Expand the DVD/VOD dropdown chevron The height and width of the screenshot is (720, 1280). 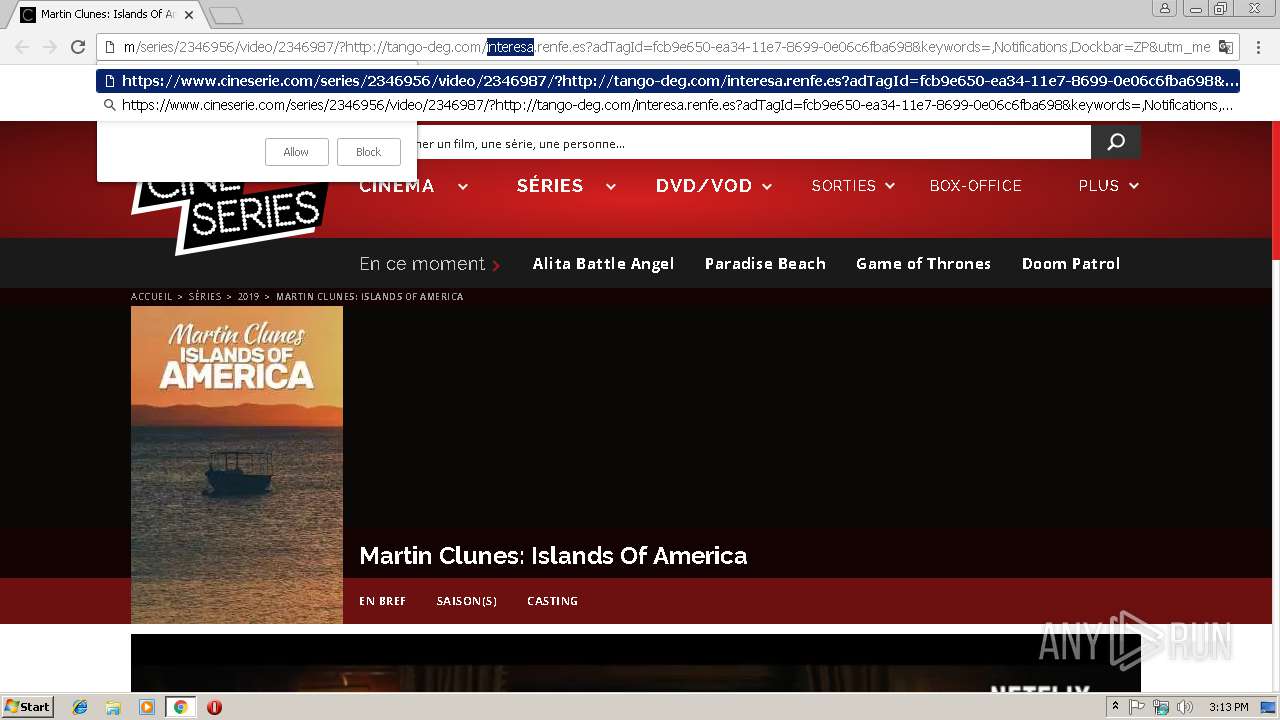pyautogui.click(x=767, y=187)
